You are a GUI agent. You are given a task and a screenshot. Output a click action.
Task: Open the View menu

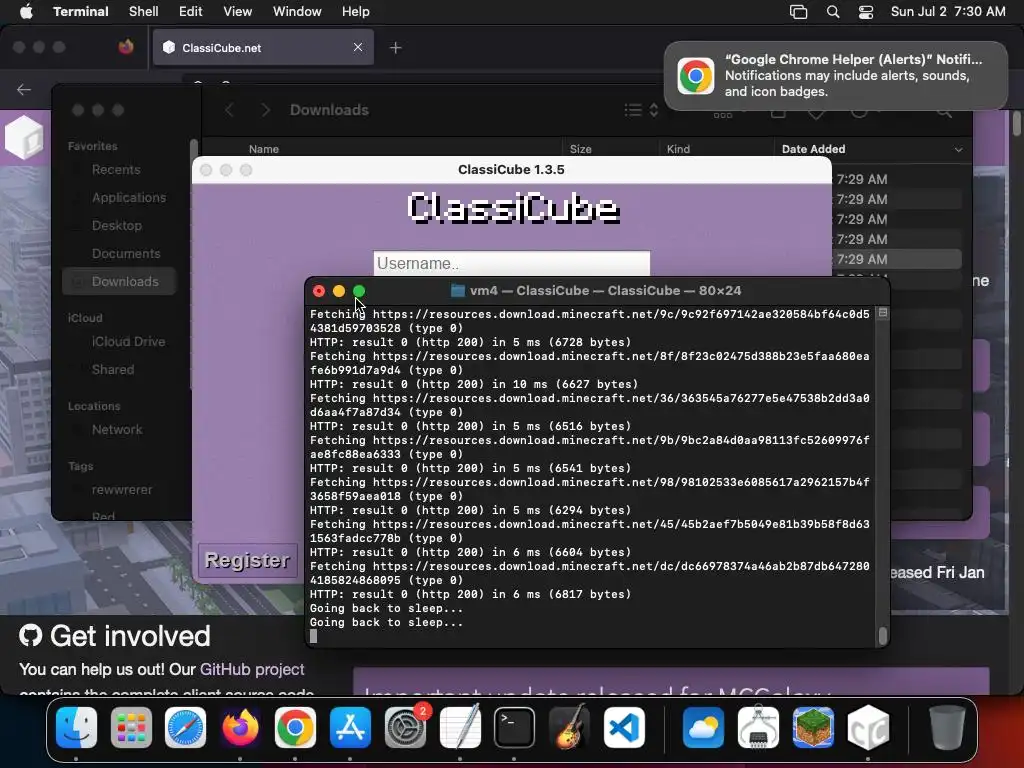click(x=238, y=12)
